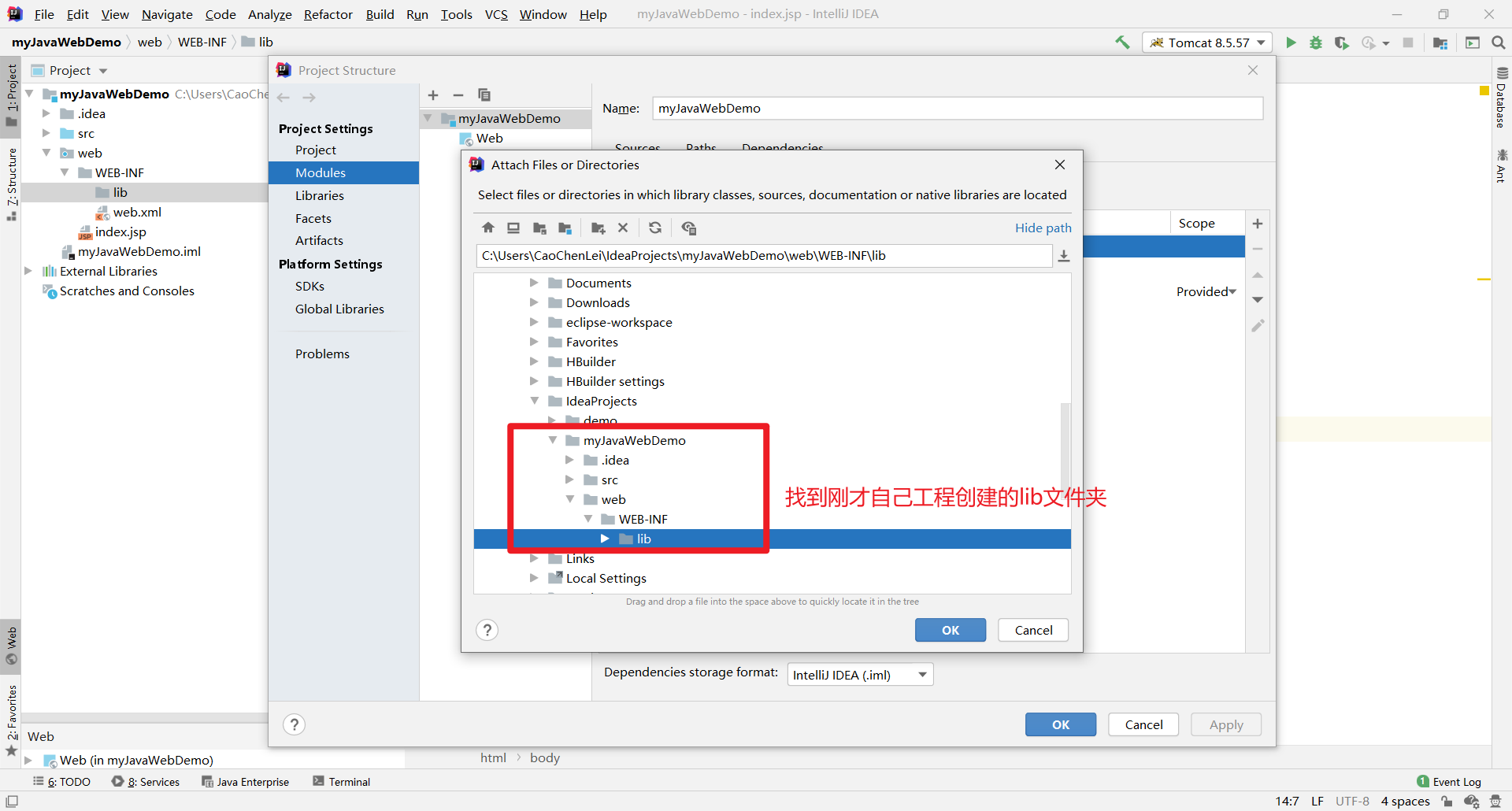Click the Delete (X) icon in file chooser toolbar
The height and width of the screenshot is (811, 1512).
[x=623, y=228]
